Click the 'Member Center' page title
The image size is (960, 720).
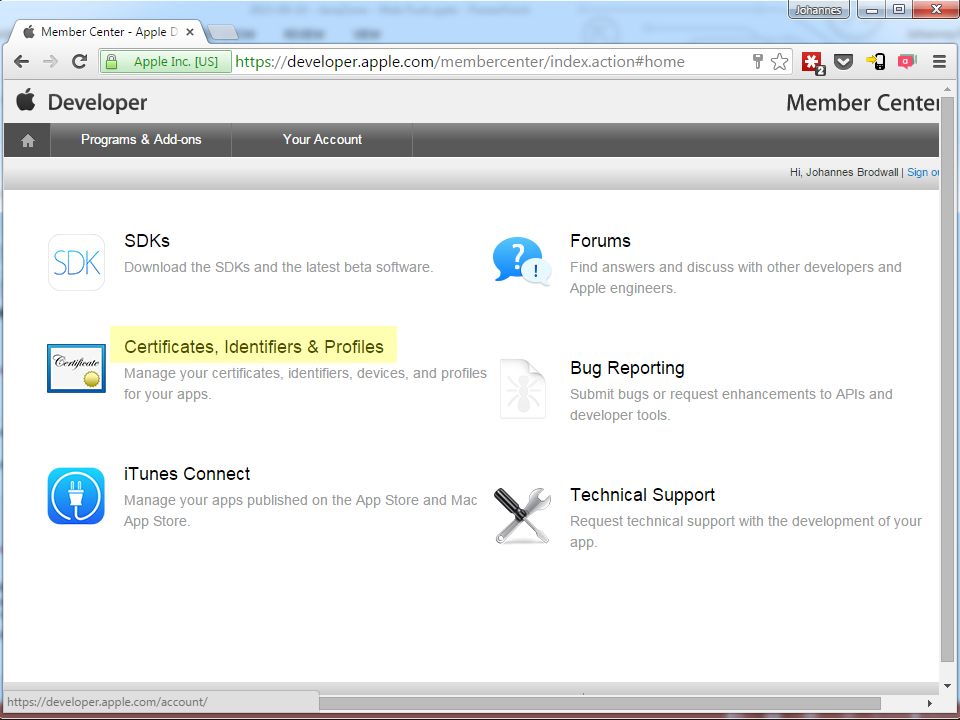tap(862, 102)
